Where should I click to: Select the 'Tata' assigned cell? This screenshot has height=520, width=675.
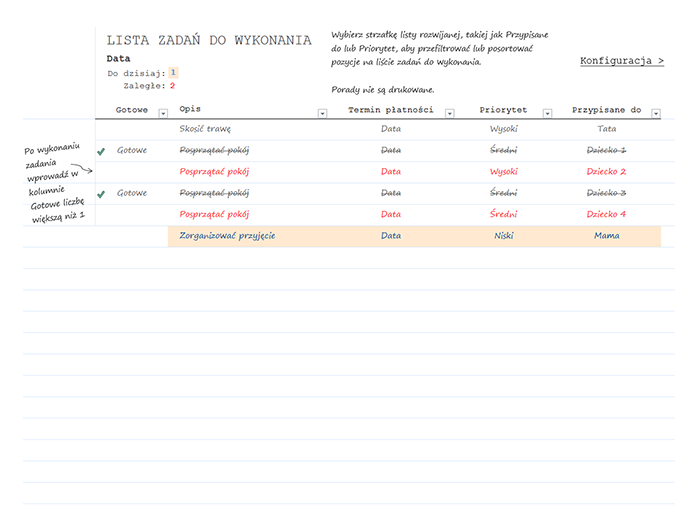pos(607,129)
